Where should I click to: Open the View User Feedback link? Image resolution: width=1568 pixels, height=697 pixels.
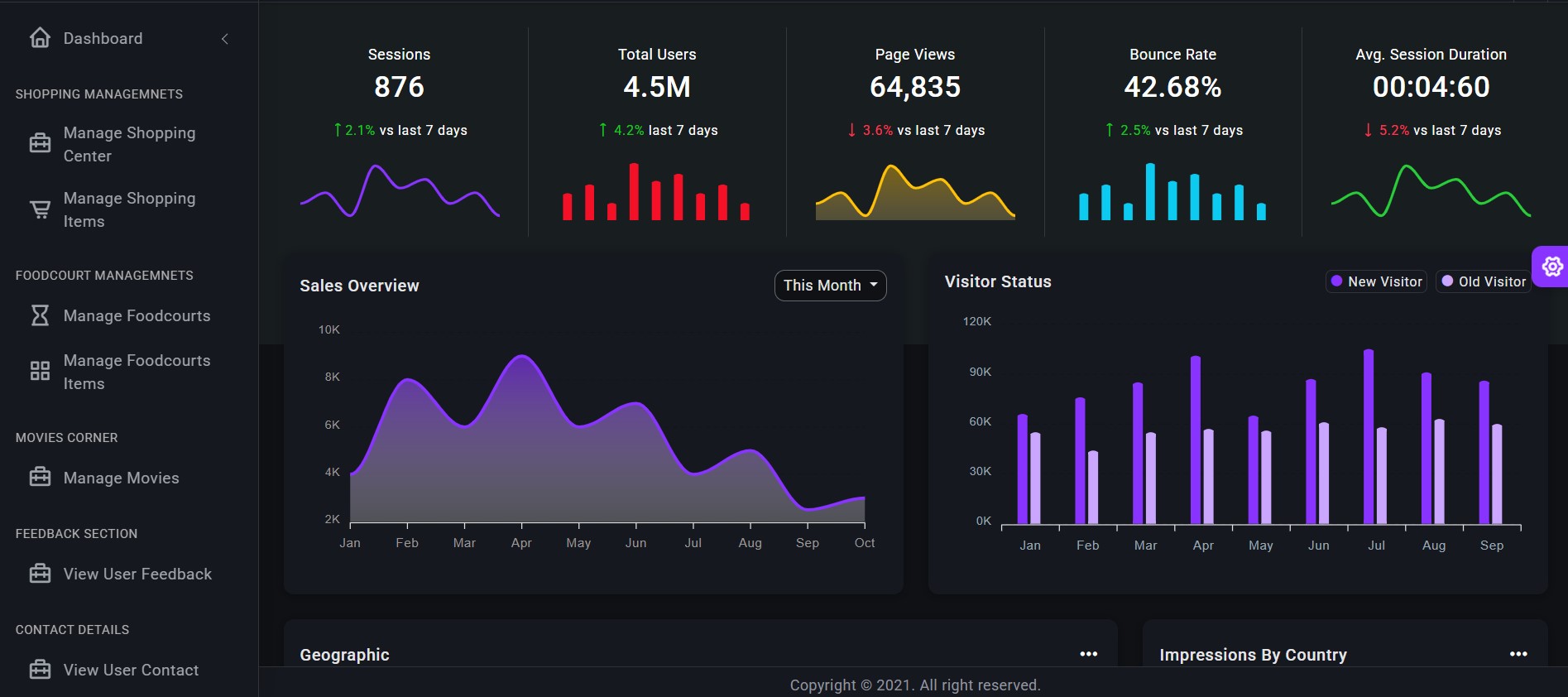pyautogui.click(x=137, y=574)
